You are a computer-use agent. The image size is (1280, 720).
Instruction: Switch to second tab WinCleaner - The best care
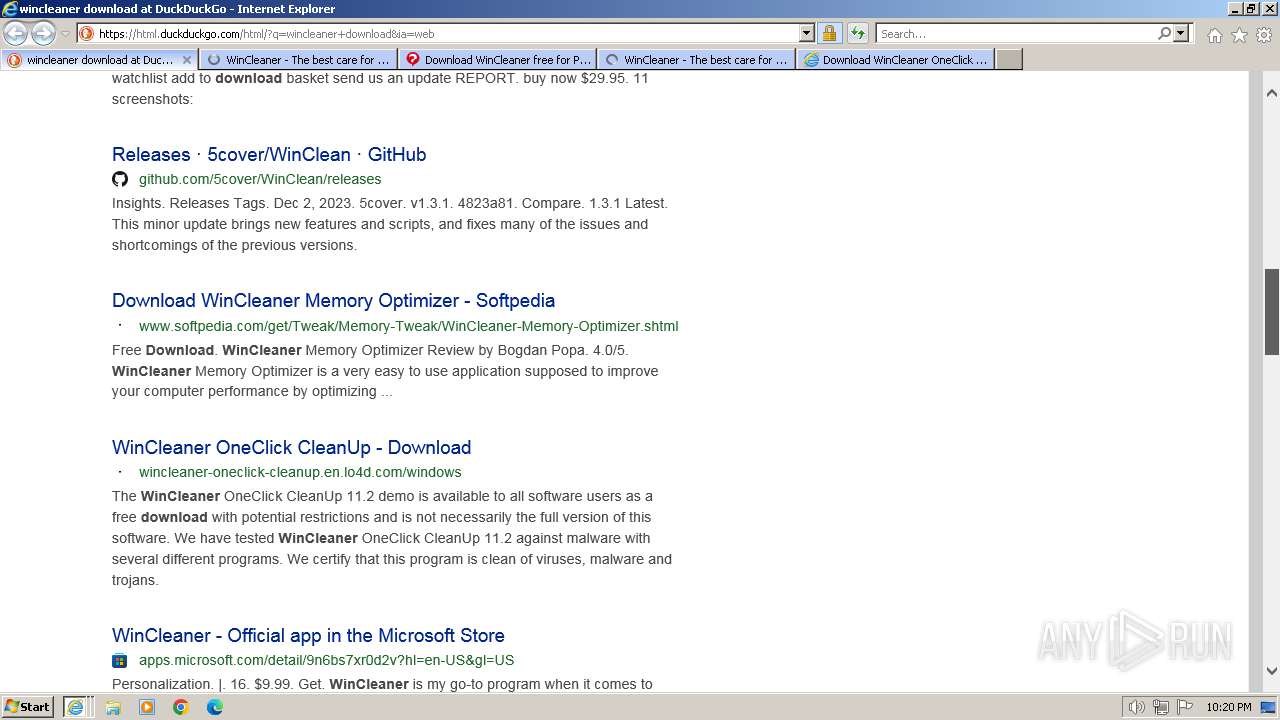[298, 60]
